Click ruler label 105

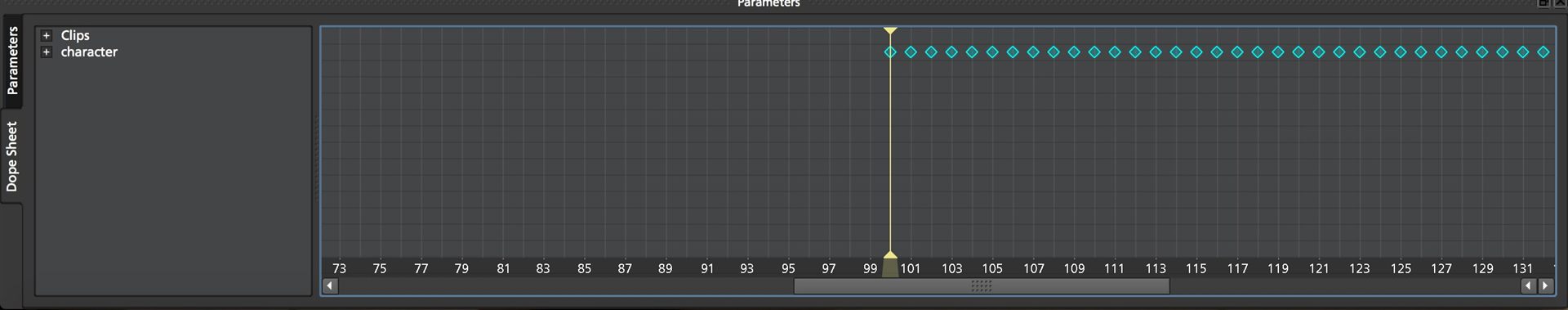tap(992, 268)
